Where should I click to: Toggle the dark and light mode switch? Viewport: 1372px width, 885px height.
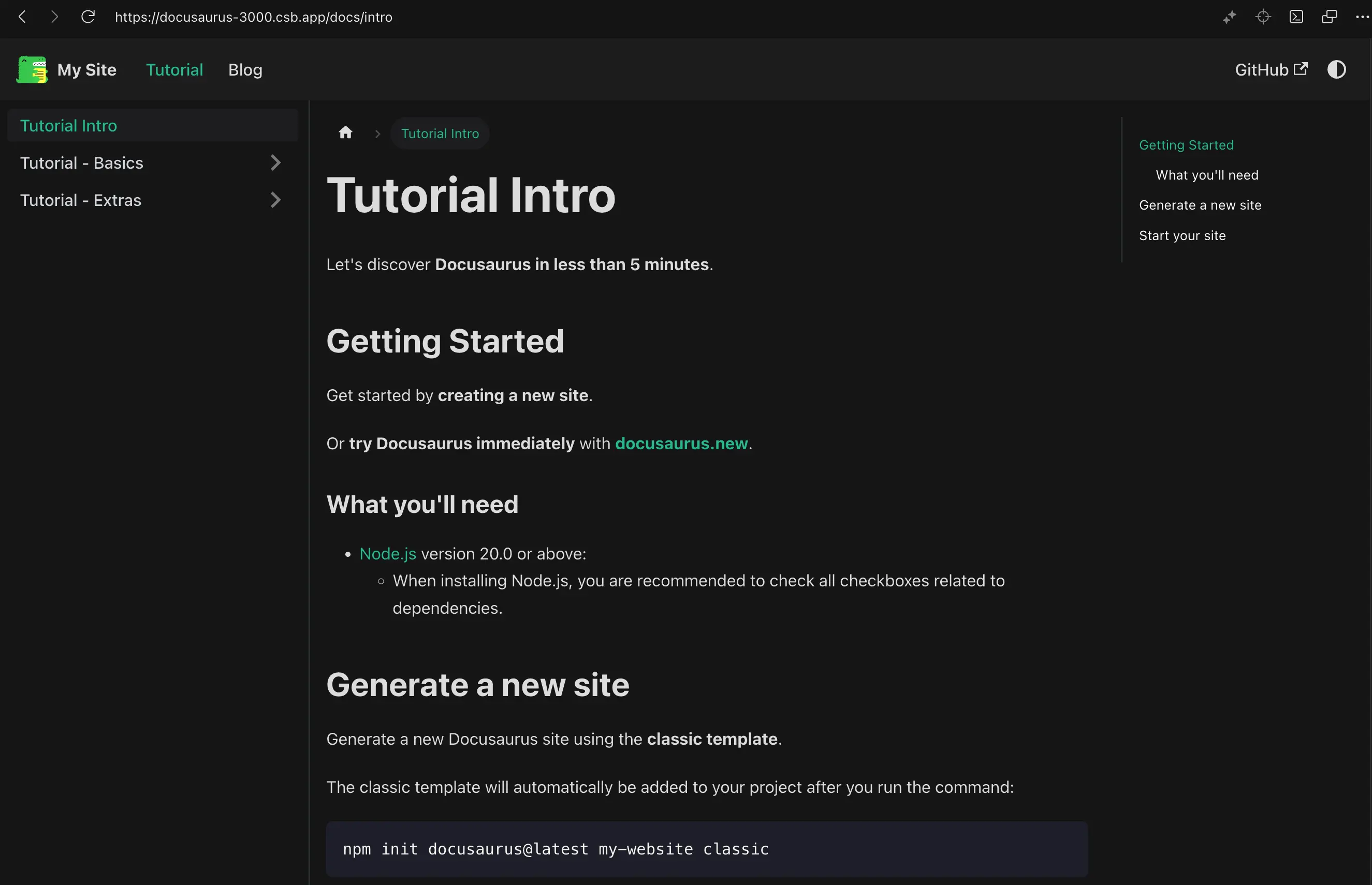coord(1336,69)
